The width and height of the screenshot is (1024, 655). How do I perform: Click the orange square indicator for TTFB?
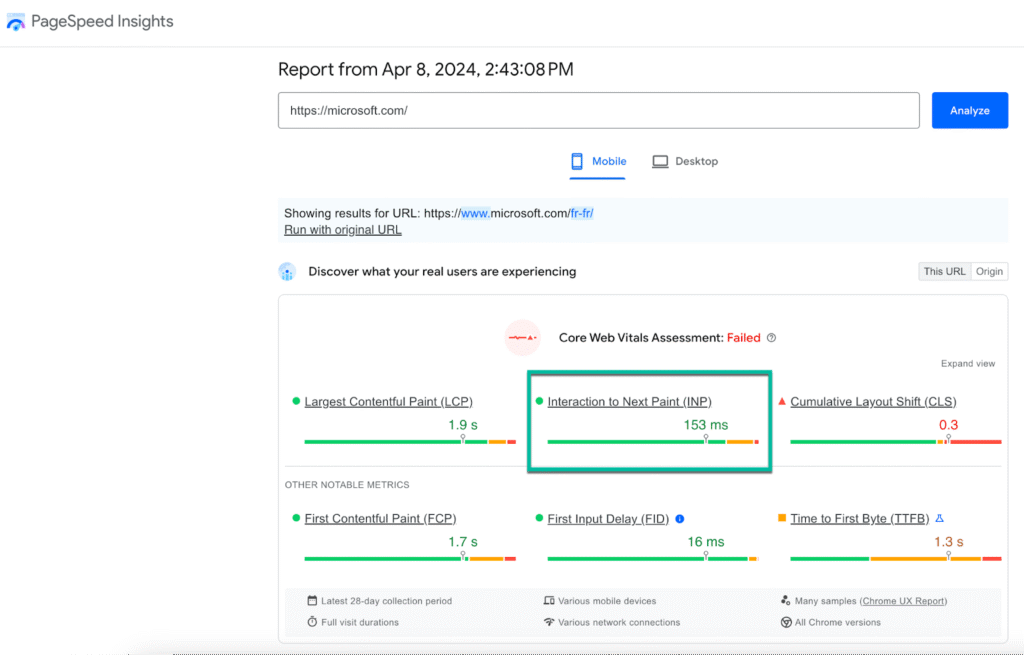point(782,518)
